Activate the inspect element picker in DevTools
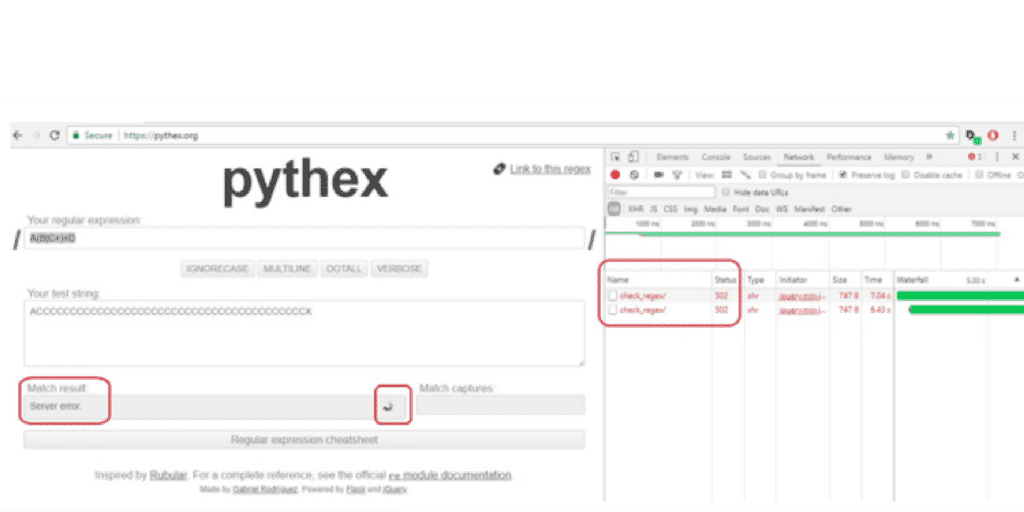The image size is (1024, 512). [615, 157]
